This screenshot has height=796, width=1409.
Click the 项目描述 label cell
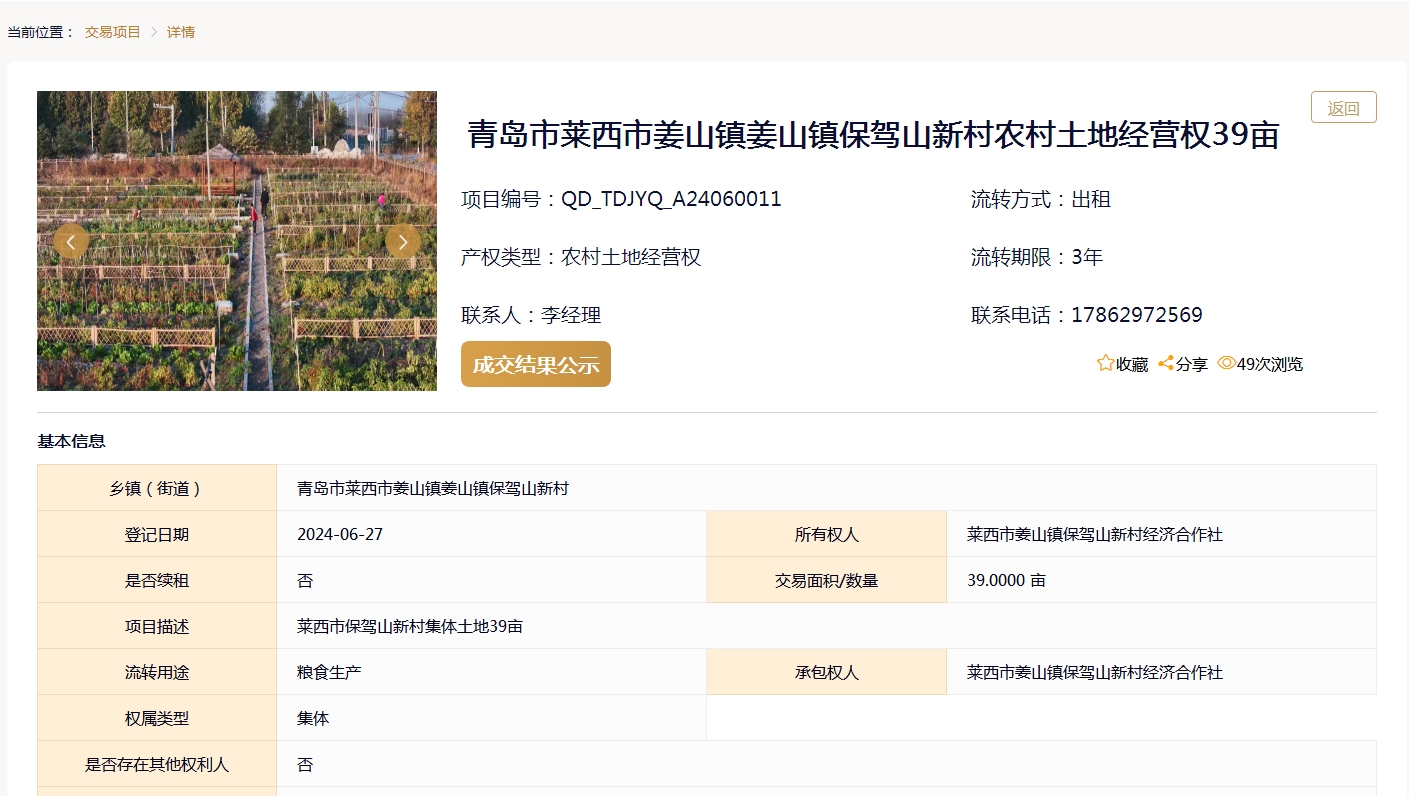[157, 626]
